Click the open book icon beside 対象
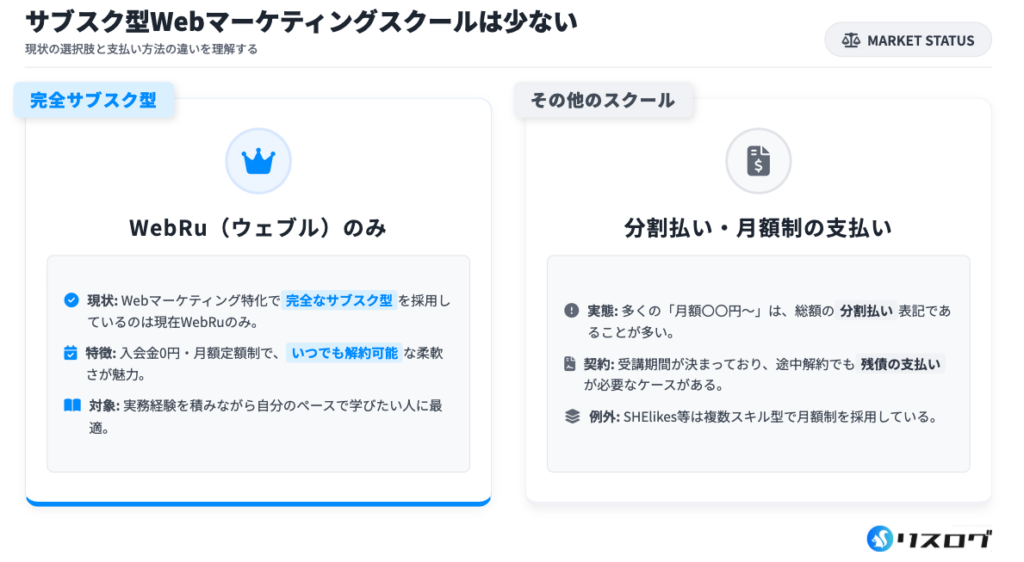Image resolution: width=1024 pixels, height=562 pixels. 72,405
